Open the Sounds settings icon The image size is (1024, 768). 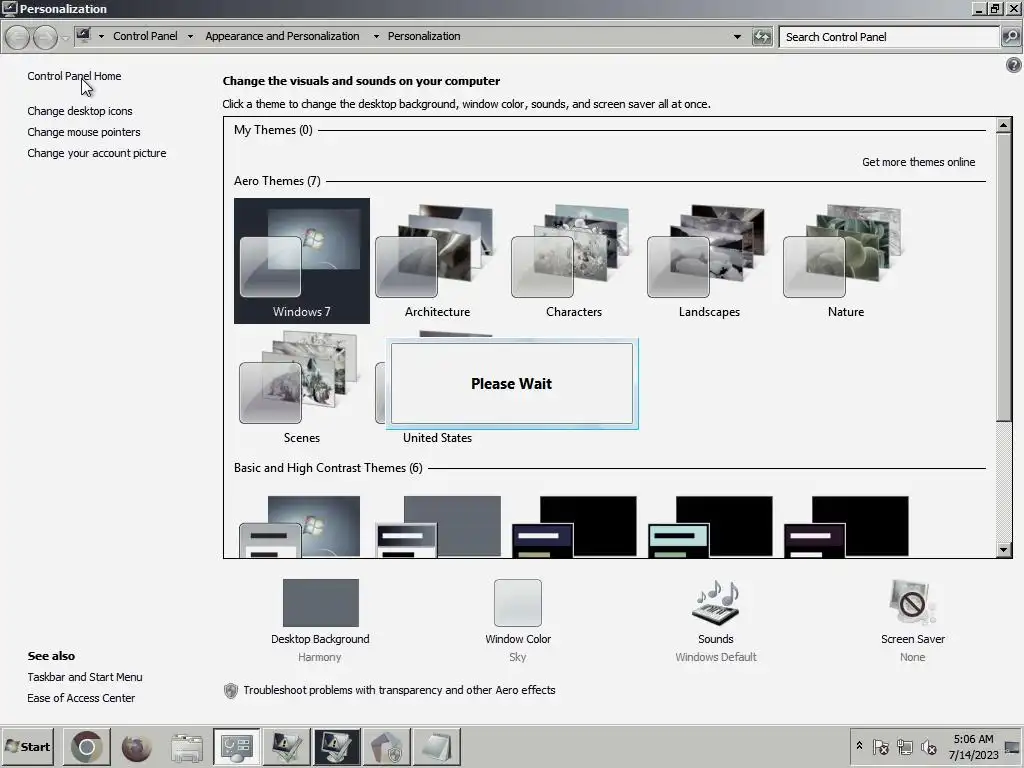click(716, 603)
